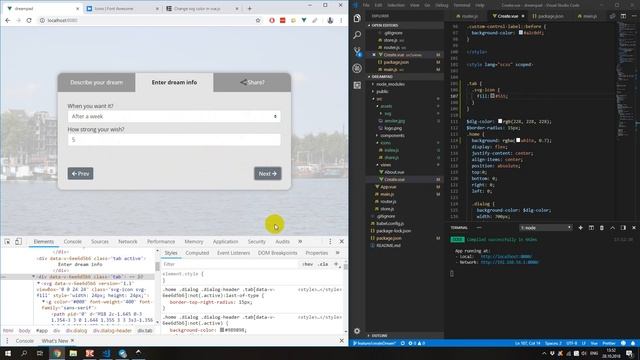This screenshot has width=640, height=360.
Task: Open the Computed styles tab
Action: 197,253
